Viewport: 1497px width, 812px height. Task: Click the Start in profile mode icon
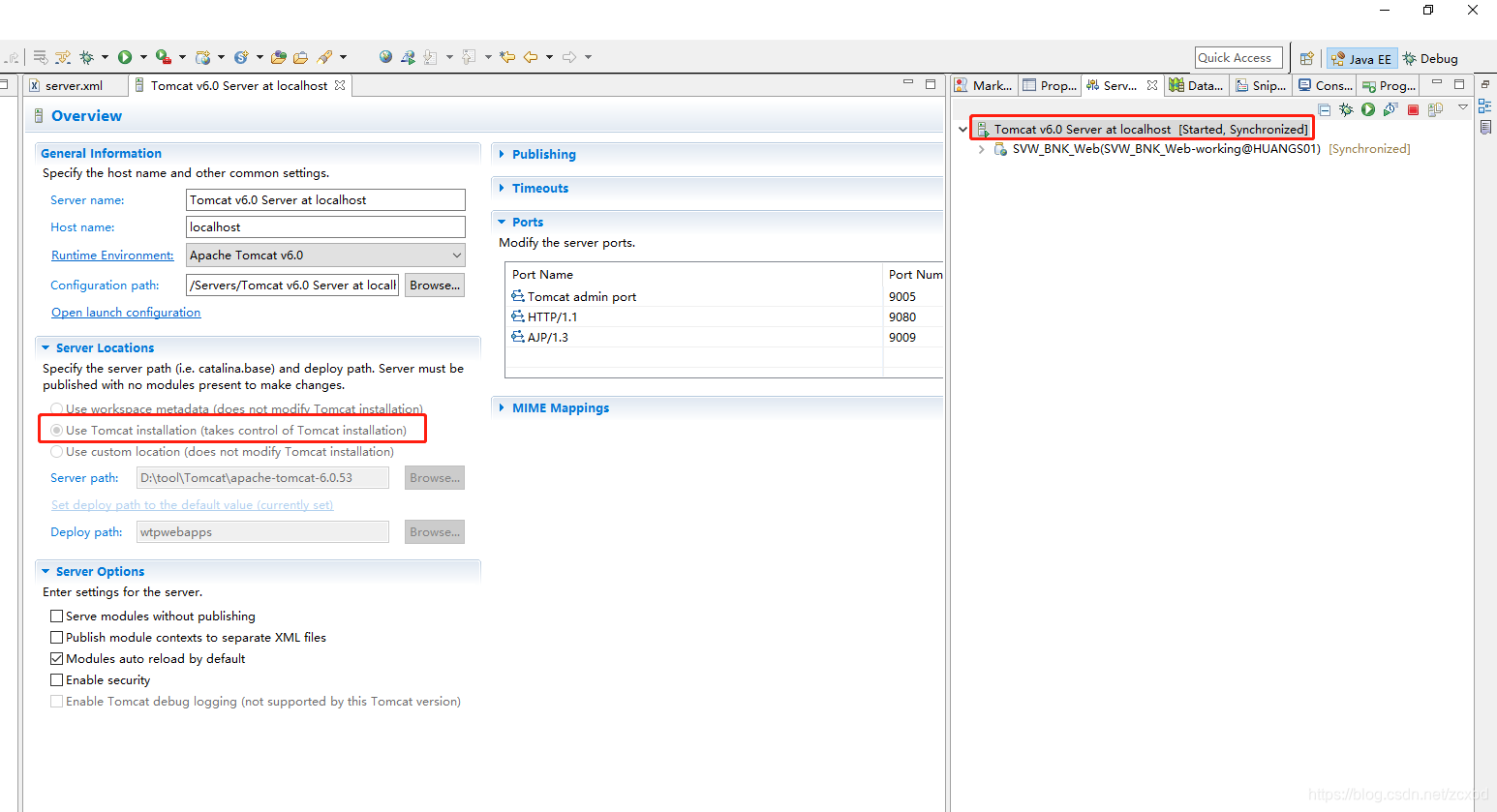tap(1390, 109)
